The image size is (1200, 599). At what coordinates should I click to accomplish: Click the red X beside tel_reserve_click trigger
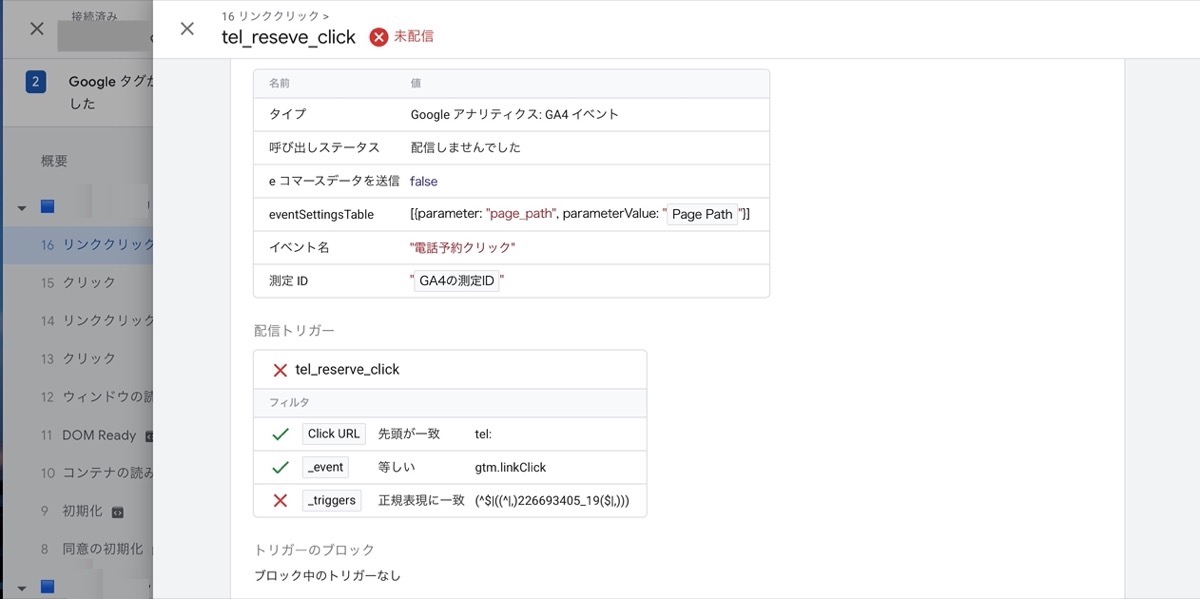coord(280,370)
